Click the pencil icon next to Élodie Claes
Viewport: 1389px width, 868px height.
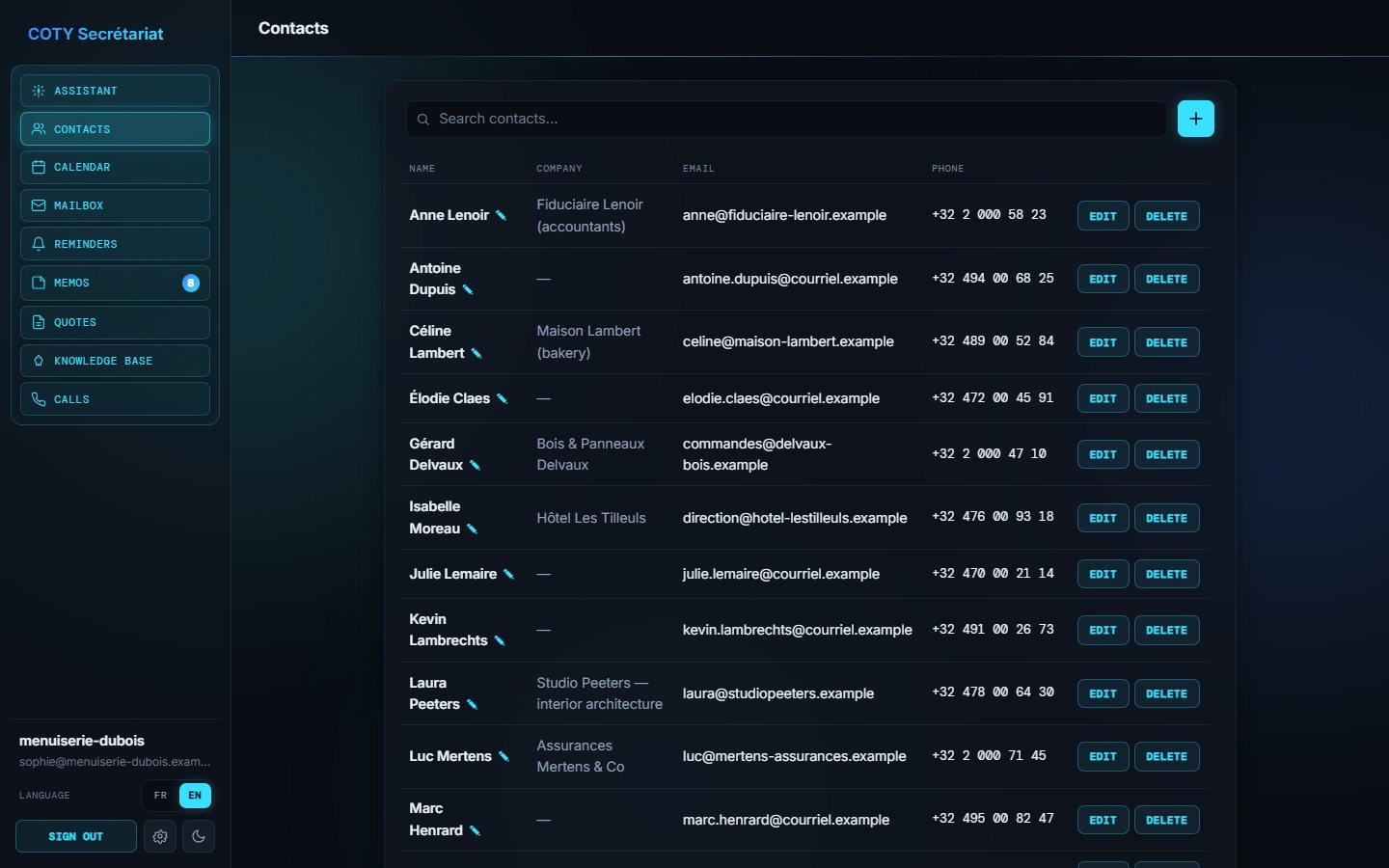click(502, 398)
